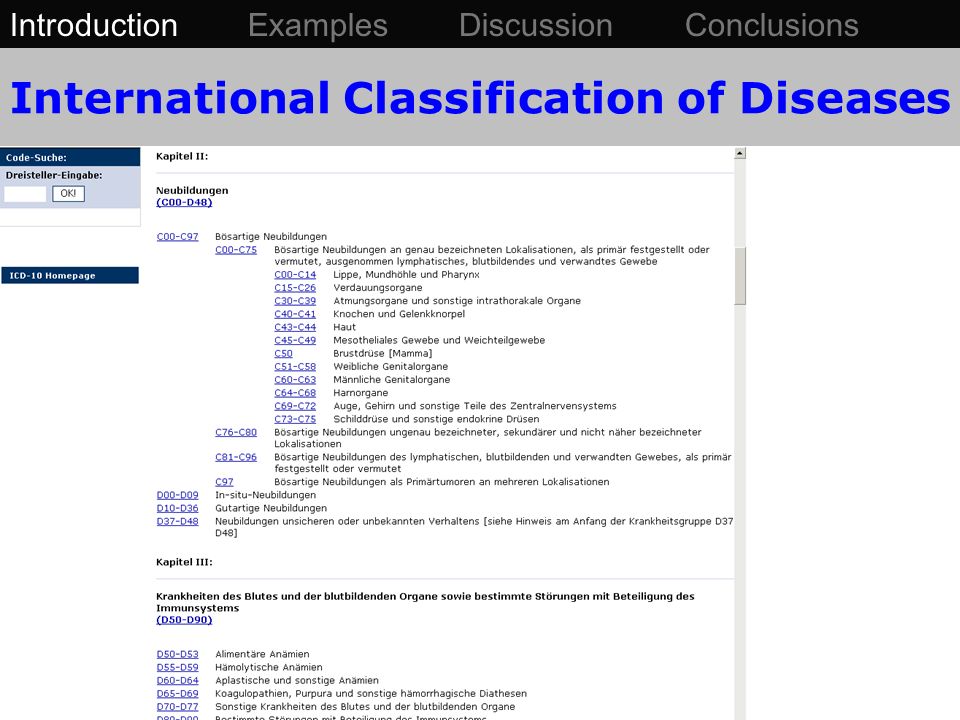Switch to the Examples section
Viewport: 960px width, 720px height.
(318, 25)
